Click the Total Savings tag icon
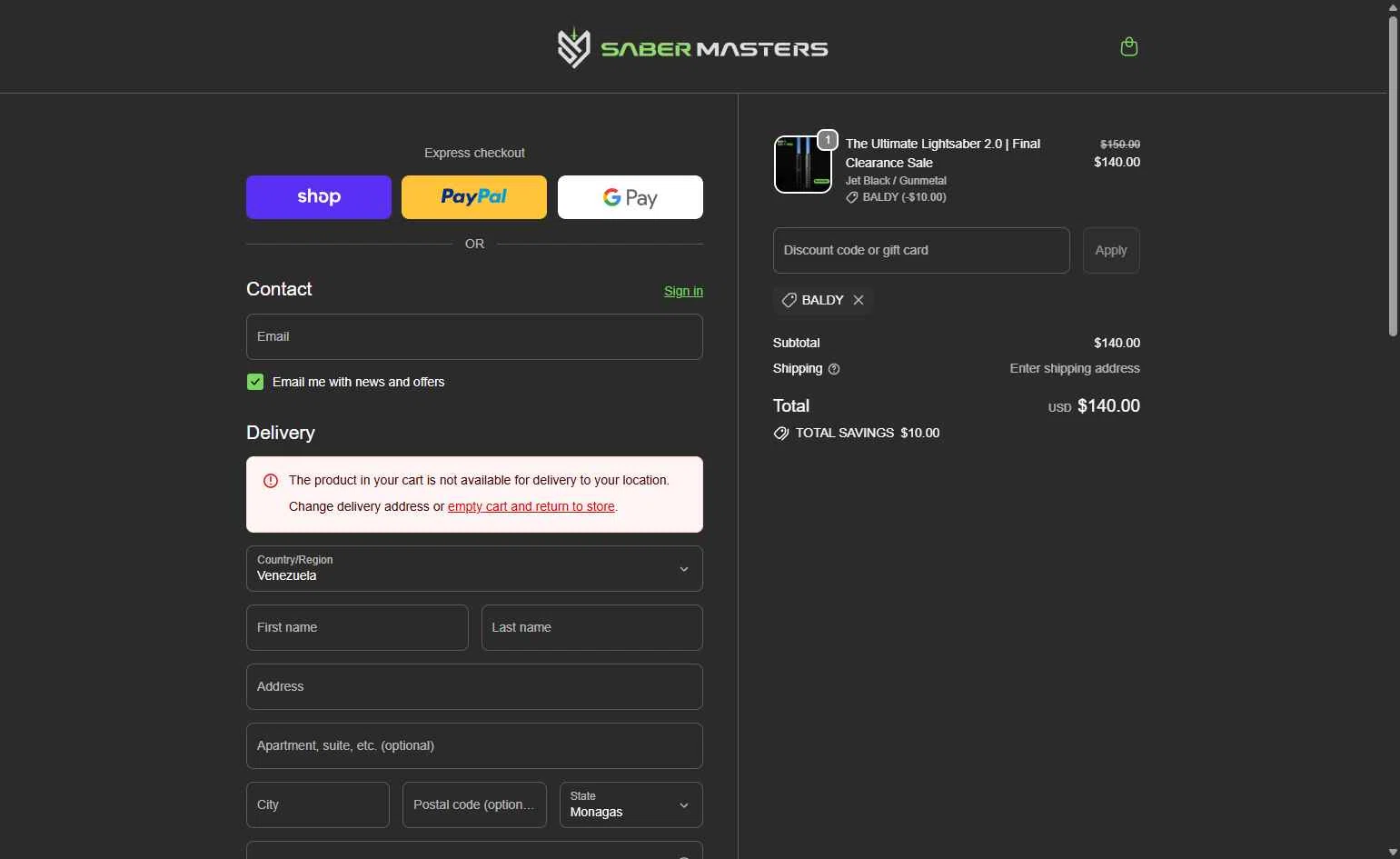The width and height of the screenshot is (1400, 859). [781, 434]
